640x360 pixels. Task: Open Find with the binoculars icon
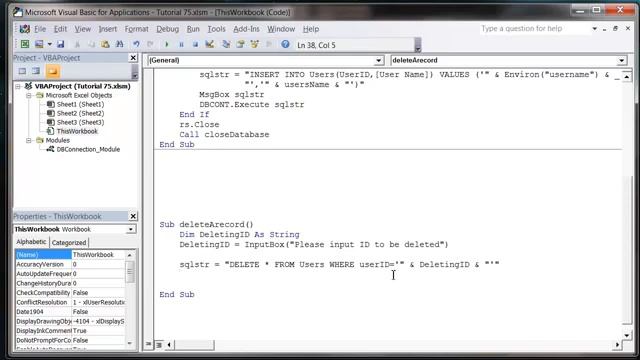point(119,44)
